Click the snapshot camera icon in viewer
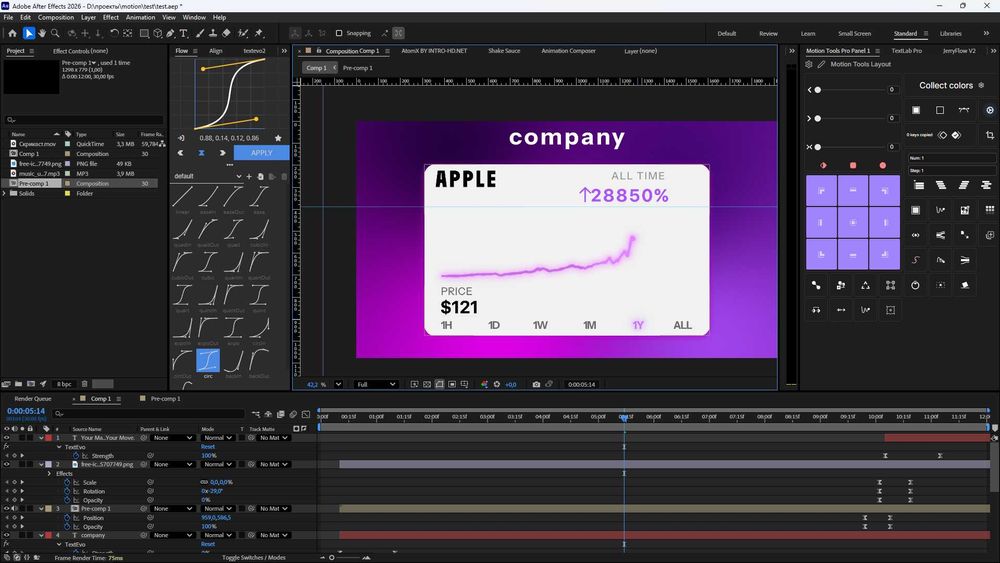Screen dimensions: 1000x563 536,384
